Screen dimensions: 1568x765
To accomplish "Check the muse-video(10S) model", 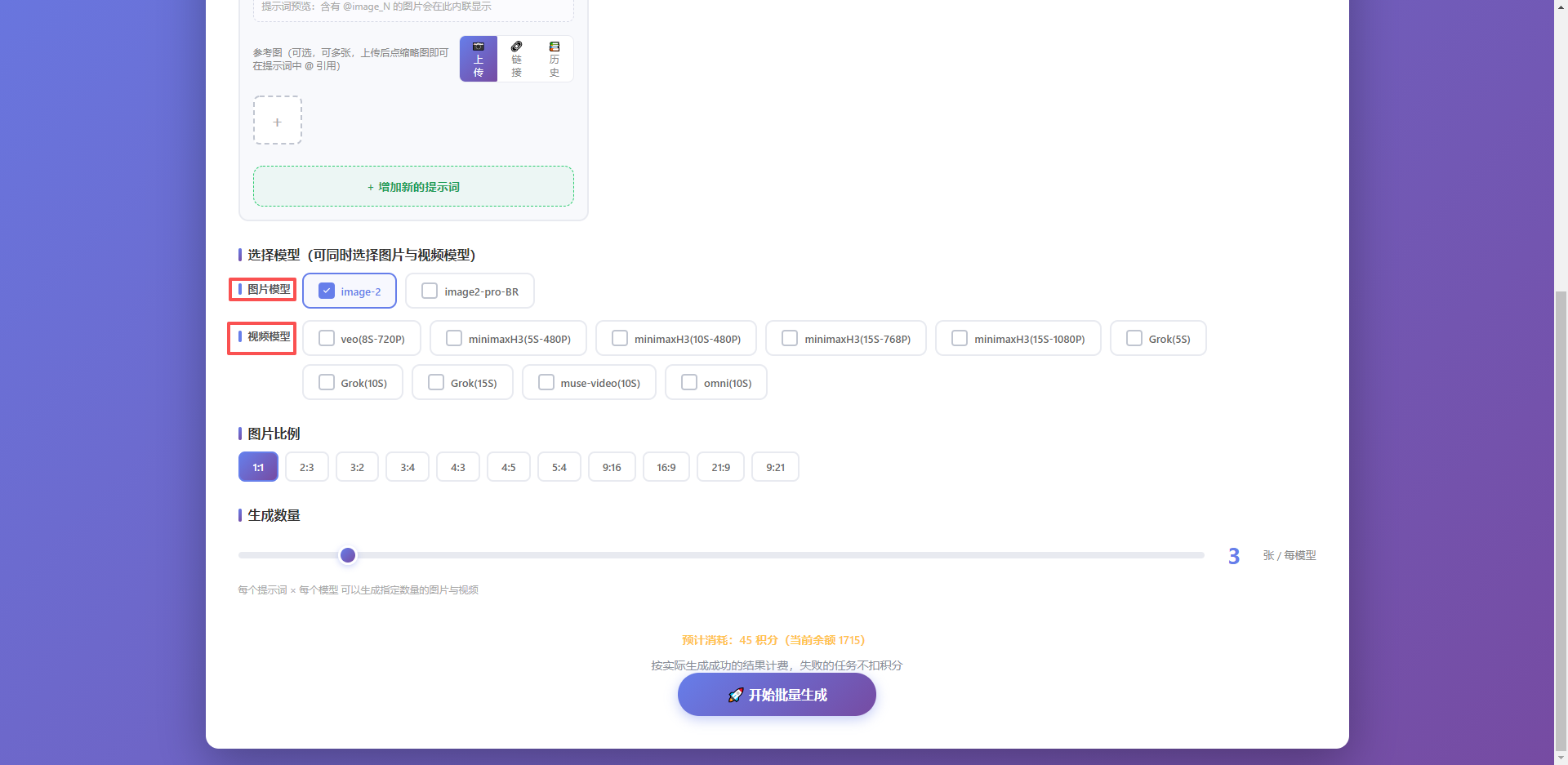I will pos(546,382).
